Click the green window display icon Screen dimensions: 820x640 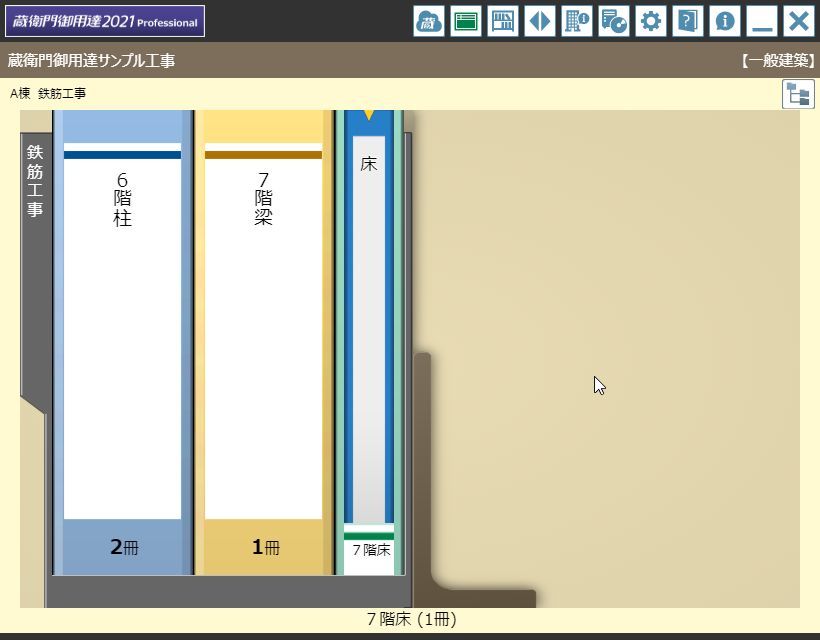466,21
